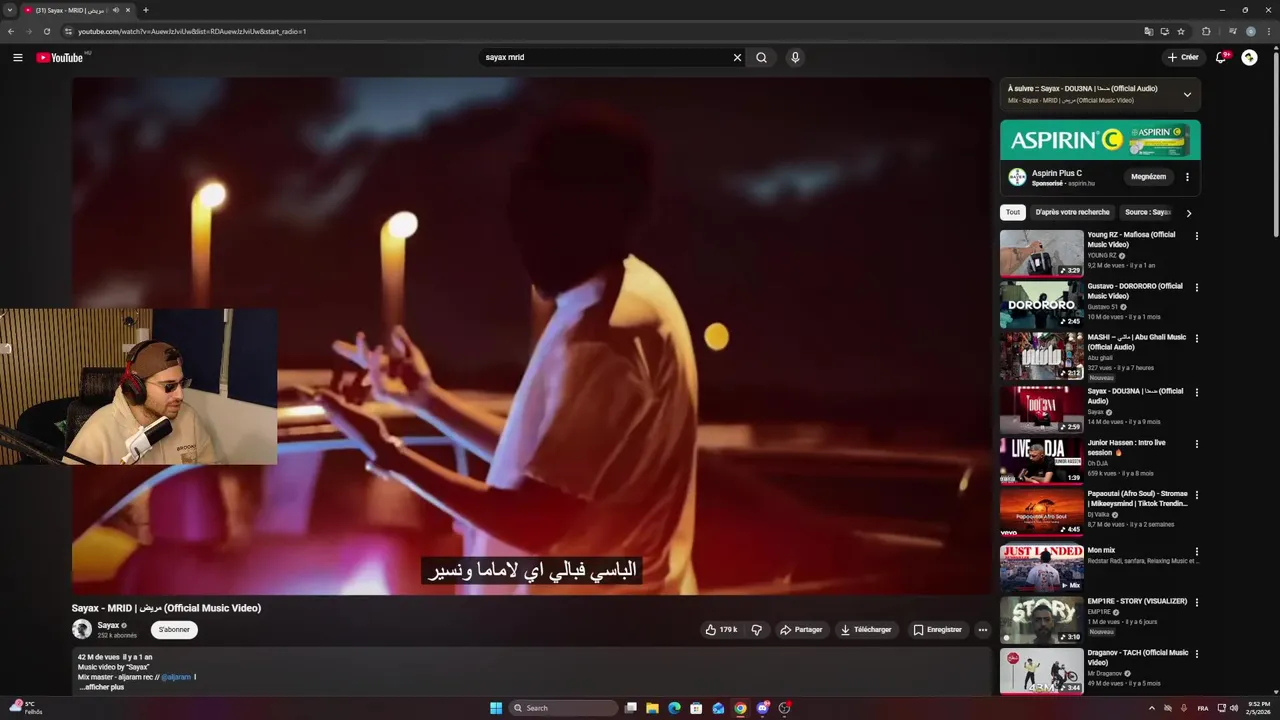1280x720 pixels.
Task: Open Papaoutai (Afro Soul) video thumbnail
Action: tap(1041, 512)
